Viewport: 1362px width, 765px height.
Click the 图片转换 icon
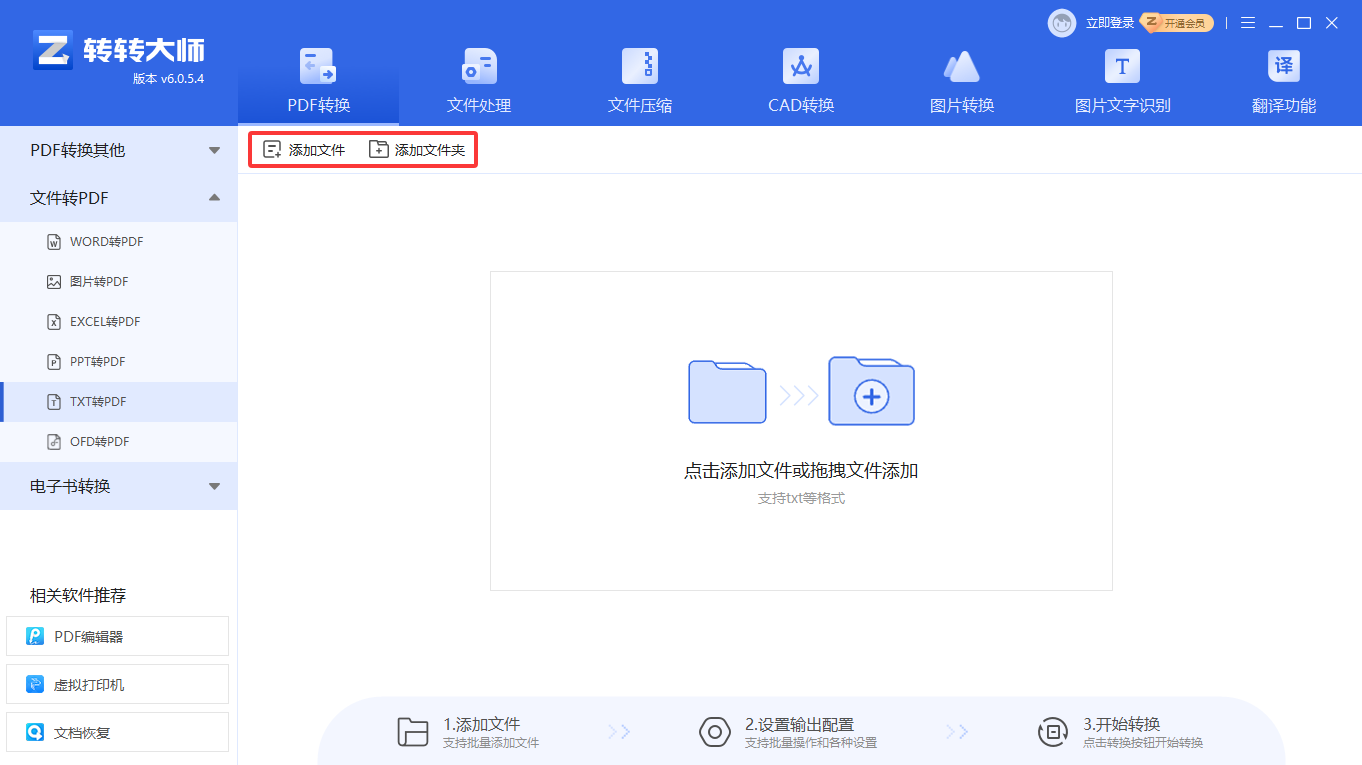click(x=962, y=67)
